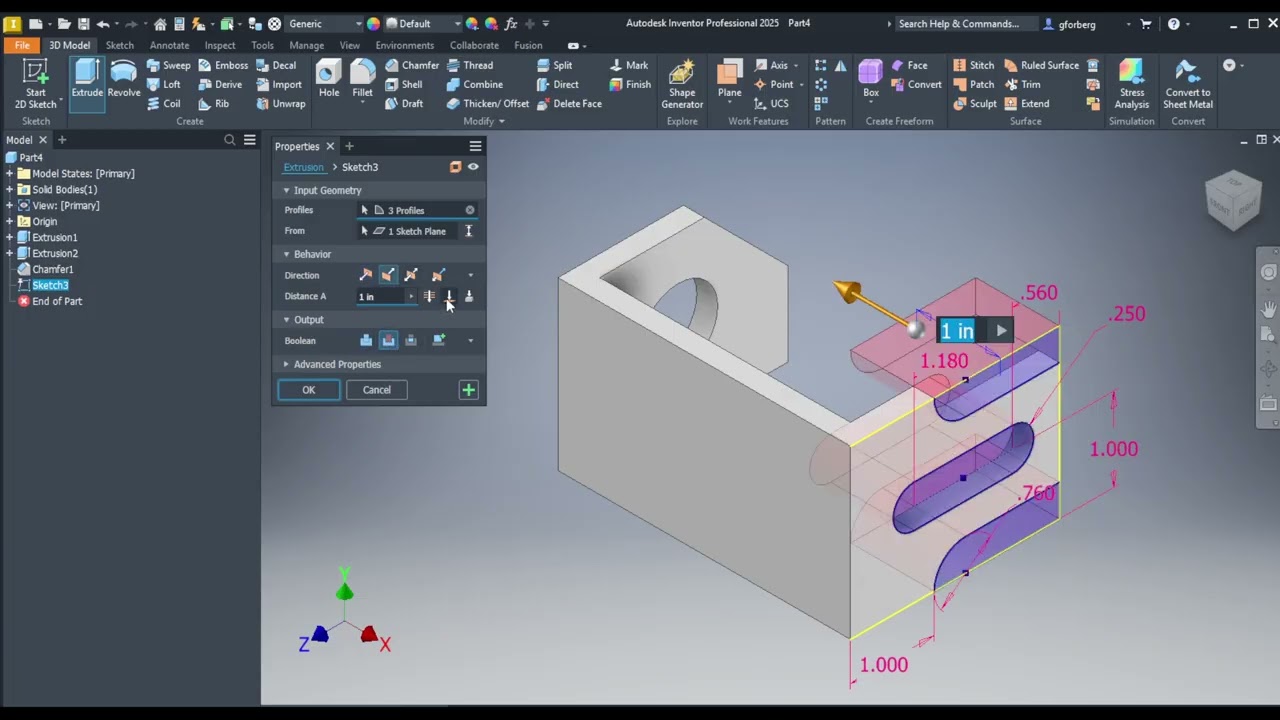Viewport: 1280px width, 720px height.
Task: Toggle surface mode in Properties panel
Action: [x=456, y=167]
